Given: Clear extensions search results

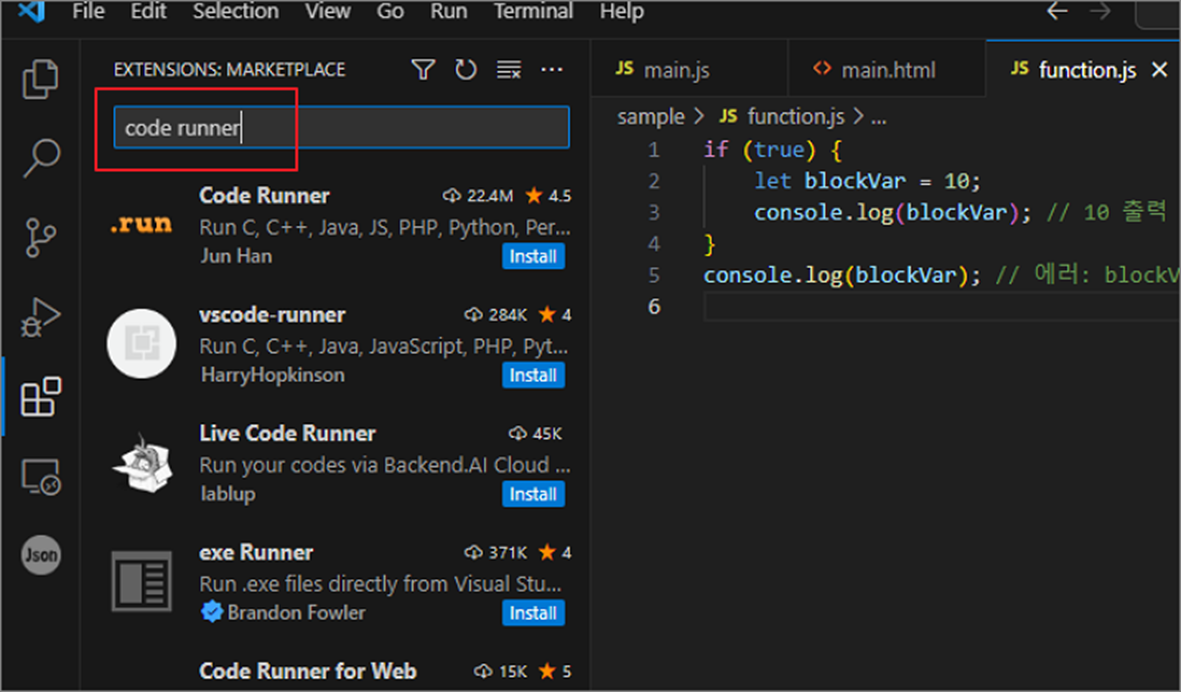Looking at the screenshot, I should click(x=509, y=70).
